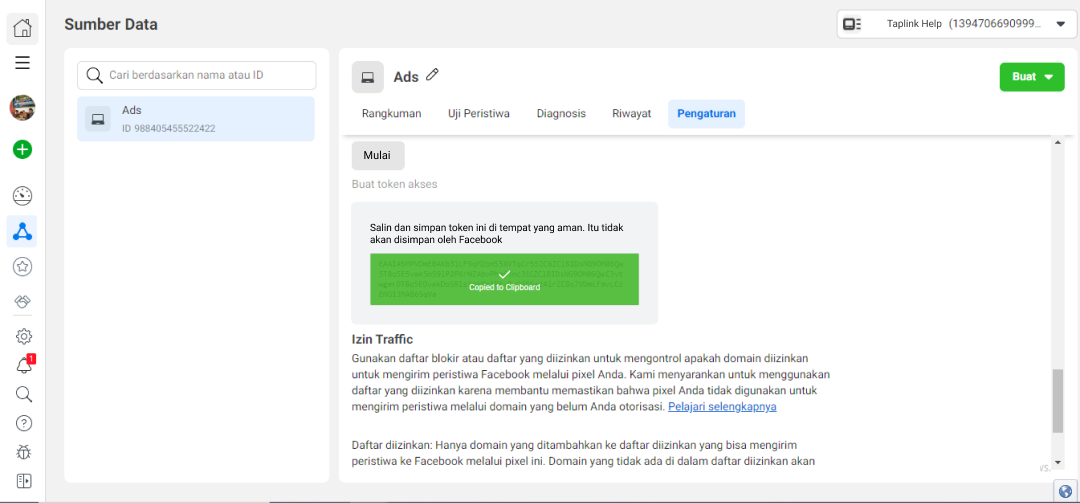1080x503 pixels.
Task: Click the green copied access token box
Action: (x=504, y=279)
